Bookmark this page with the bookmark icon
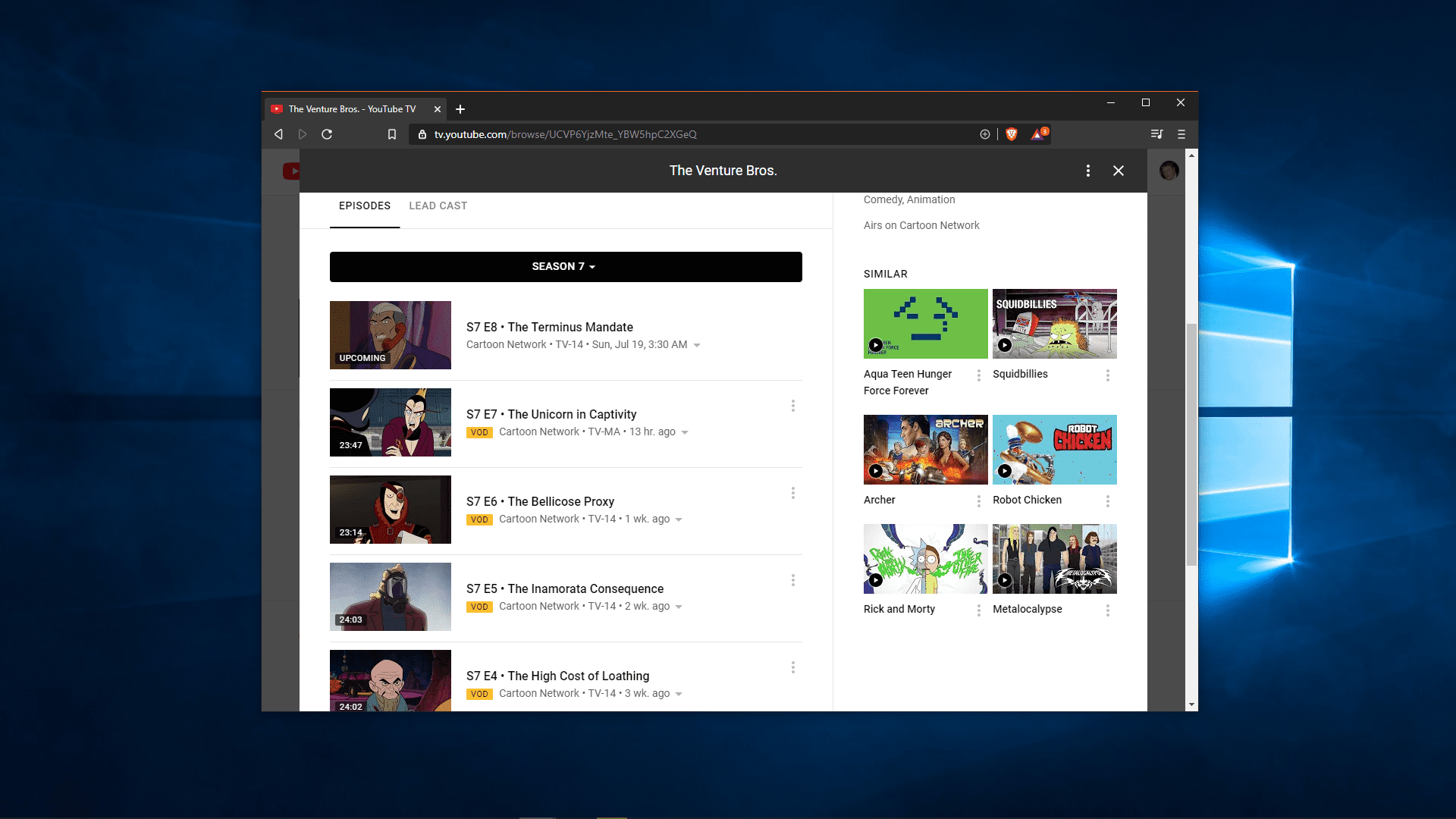Viewport: 1456px width, 819px height. [392, 134]
